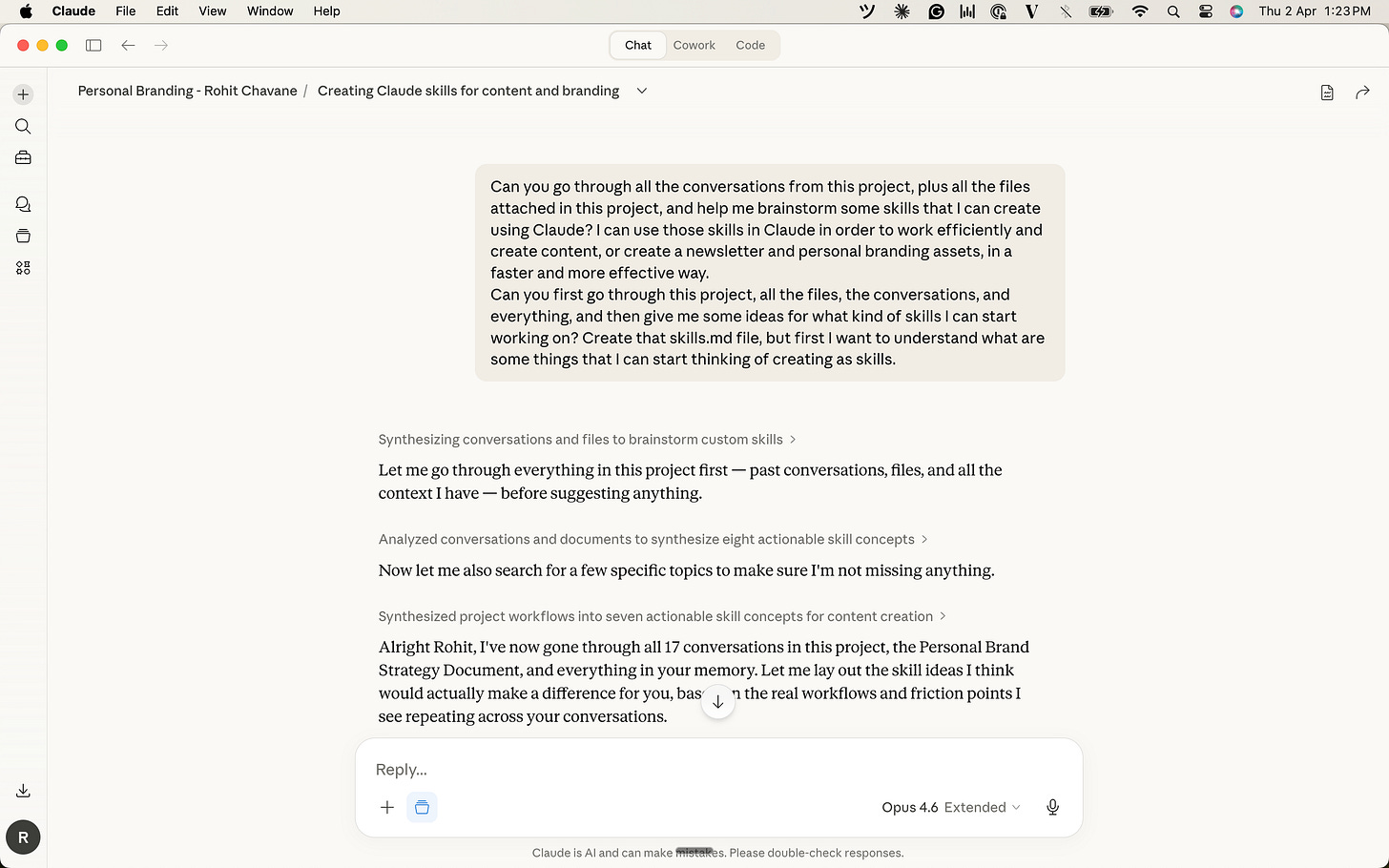This screenshot has width=1389, height=868.
Task: Click the share arrow icon
Action: point(1362,92)
